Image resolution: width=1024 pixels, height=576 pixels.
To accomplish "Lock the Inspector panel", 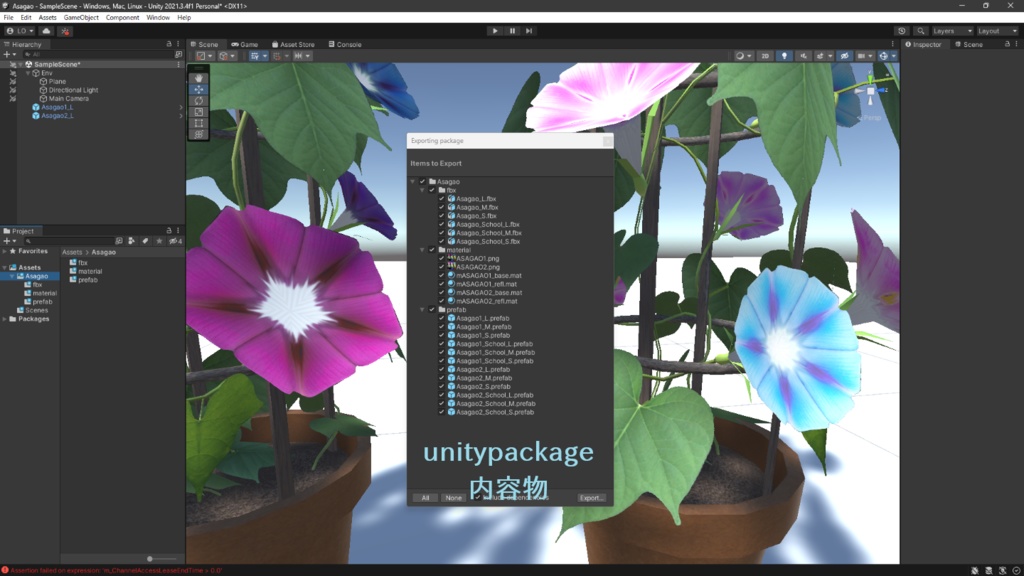I will [x=1007, y=44].
